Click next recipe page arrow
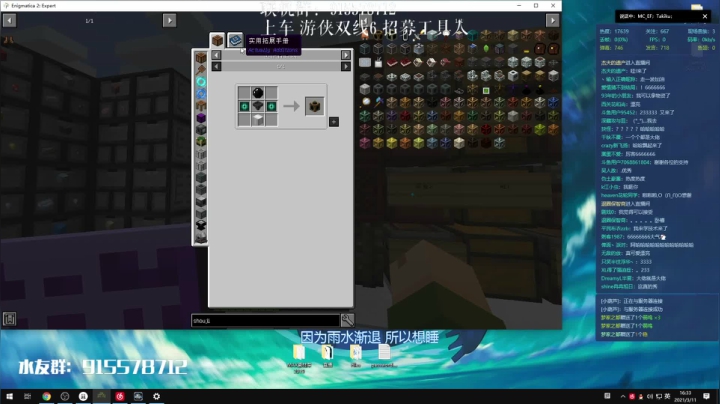Viewport: 720px width, 404px height. click(346, 67)
